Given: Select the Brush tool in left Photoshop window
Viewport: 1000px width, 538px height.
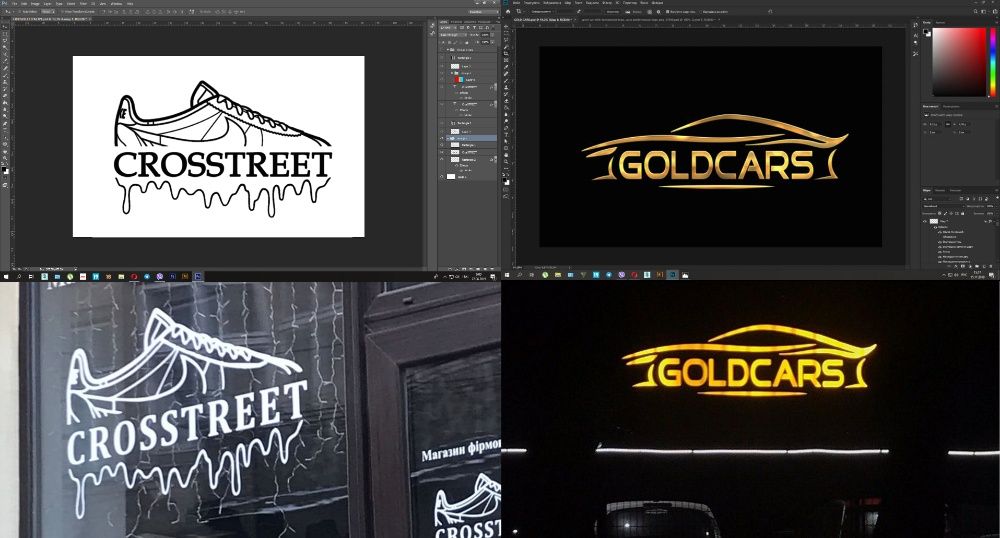Looking at the screenshot, I should click(x=4, y=75).
